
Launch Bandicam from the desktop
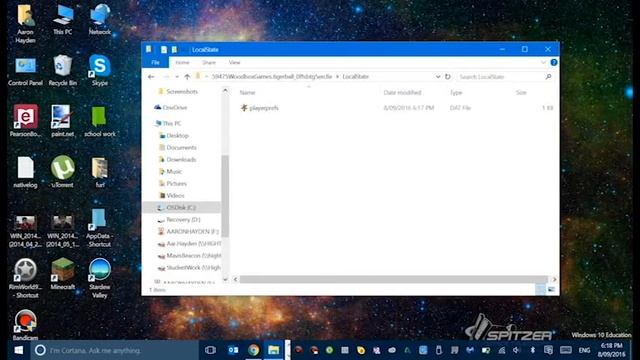coord(25,325)
